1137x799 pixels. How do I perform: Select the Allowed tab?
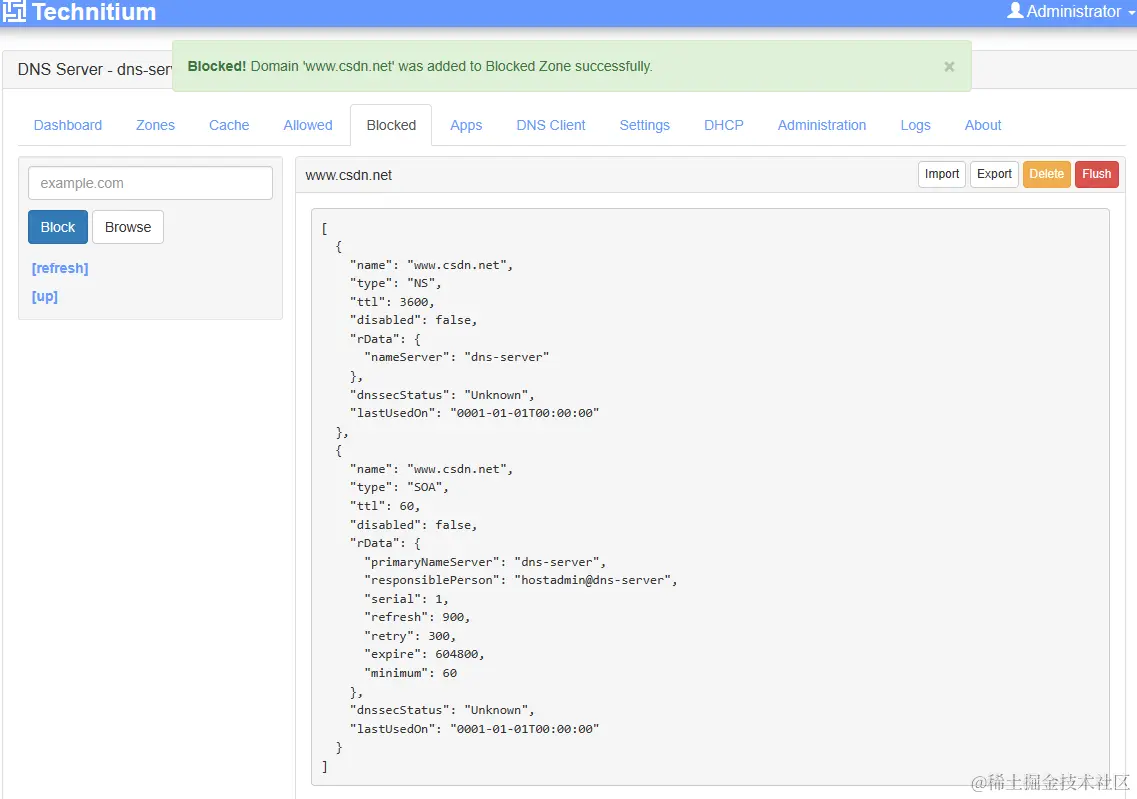pos(308,125)
